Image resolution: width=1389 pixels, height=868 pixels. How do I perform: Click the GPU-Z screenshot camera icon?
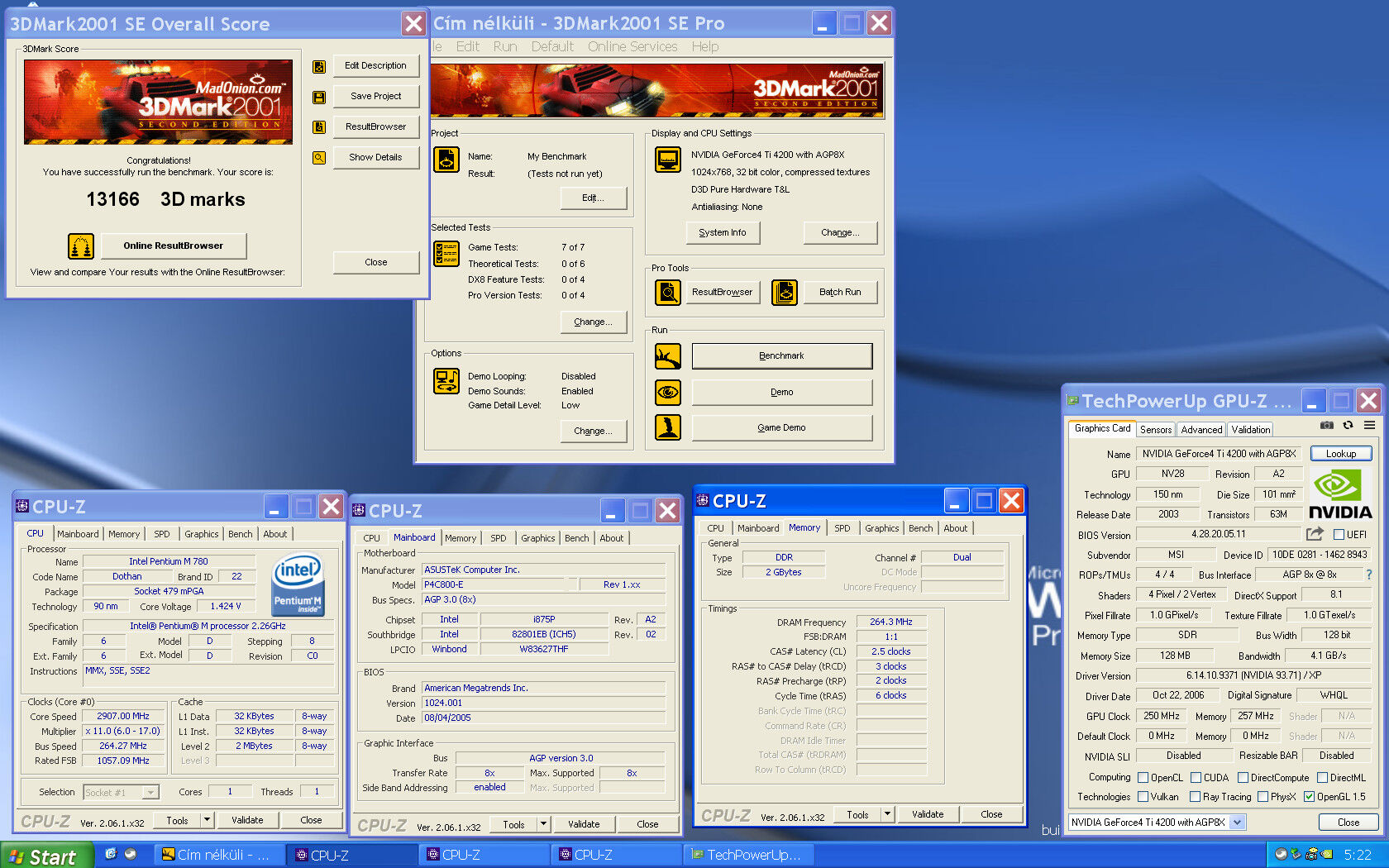[x=1327, y=426]
